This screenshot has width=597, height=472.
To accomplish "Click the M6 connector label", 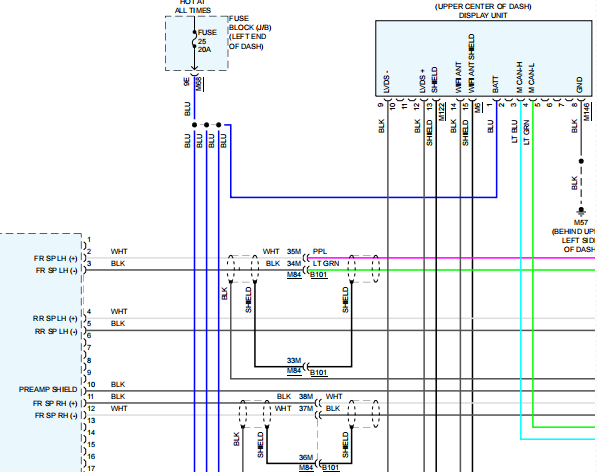I will pyautogui.click(x=478, y=108).
